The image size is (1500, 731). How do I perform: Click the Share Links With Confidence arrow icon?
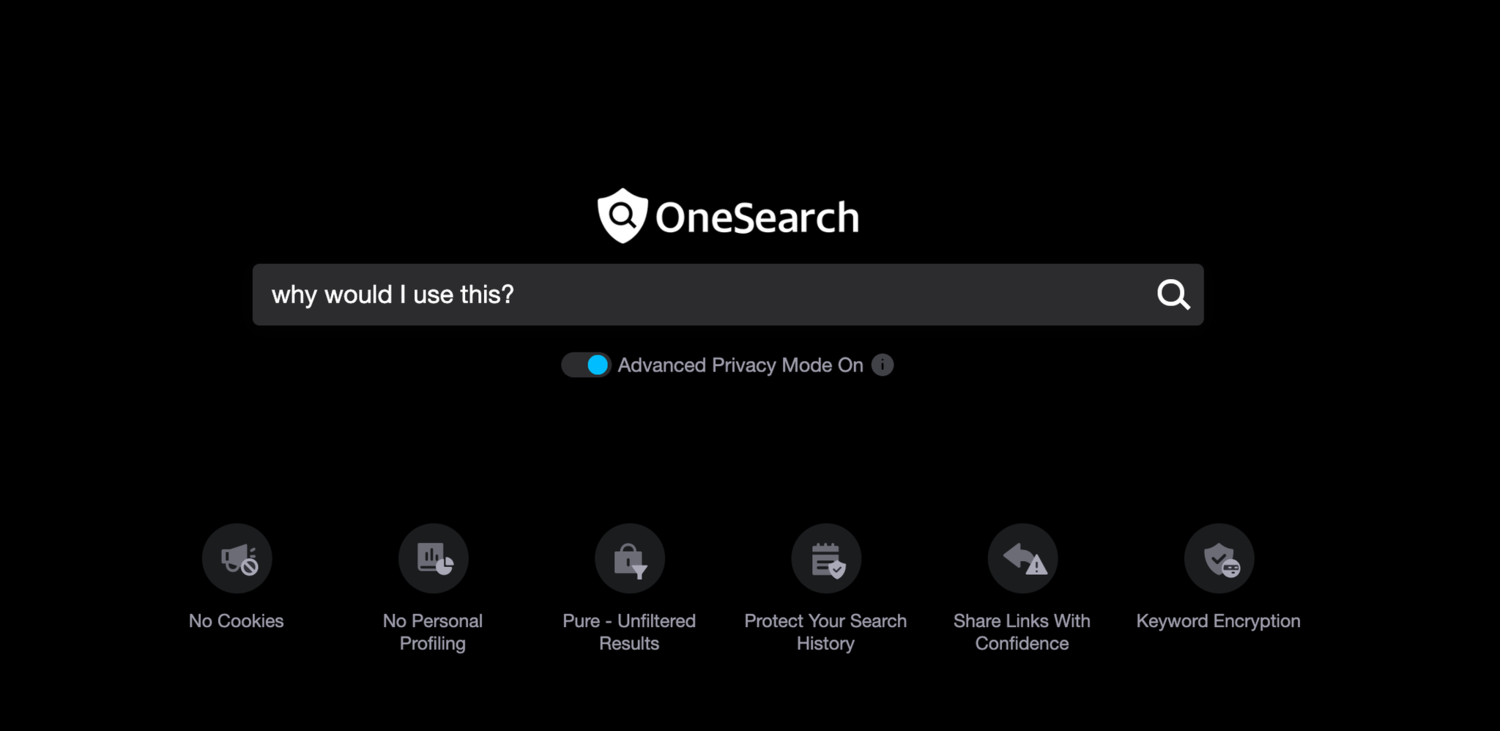coord(1022,558)
